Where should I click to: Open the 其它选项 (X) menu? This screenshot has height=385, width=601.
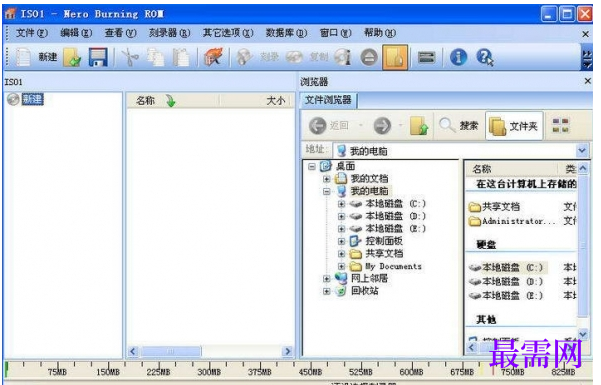pos(228,33)
